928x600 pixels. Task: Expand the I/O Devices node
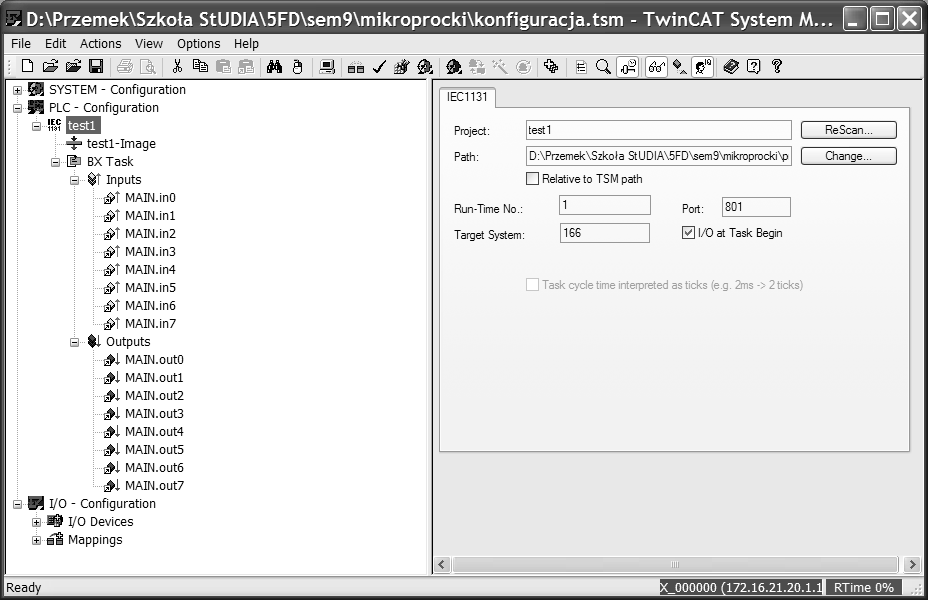point(37,522)
